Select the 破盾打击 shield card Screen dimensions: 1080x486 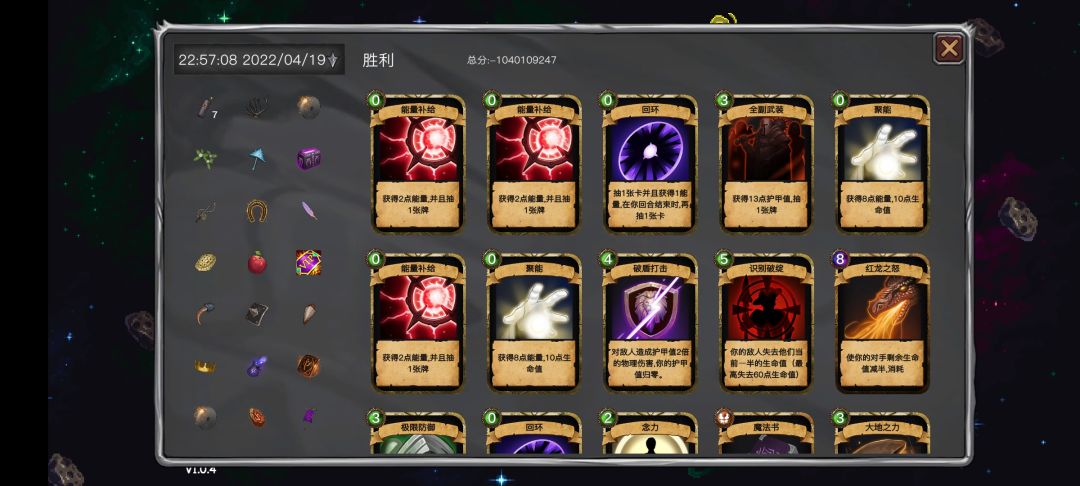[x=650, y=322]
